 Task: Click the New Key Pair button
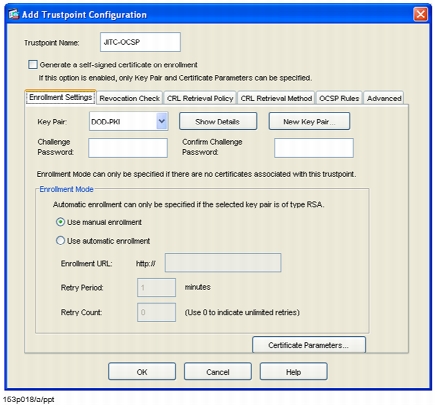(x=309, y=121)
